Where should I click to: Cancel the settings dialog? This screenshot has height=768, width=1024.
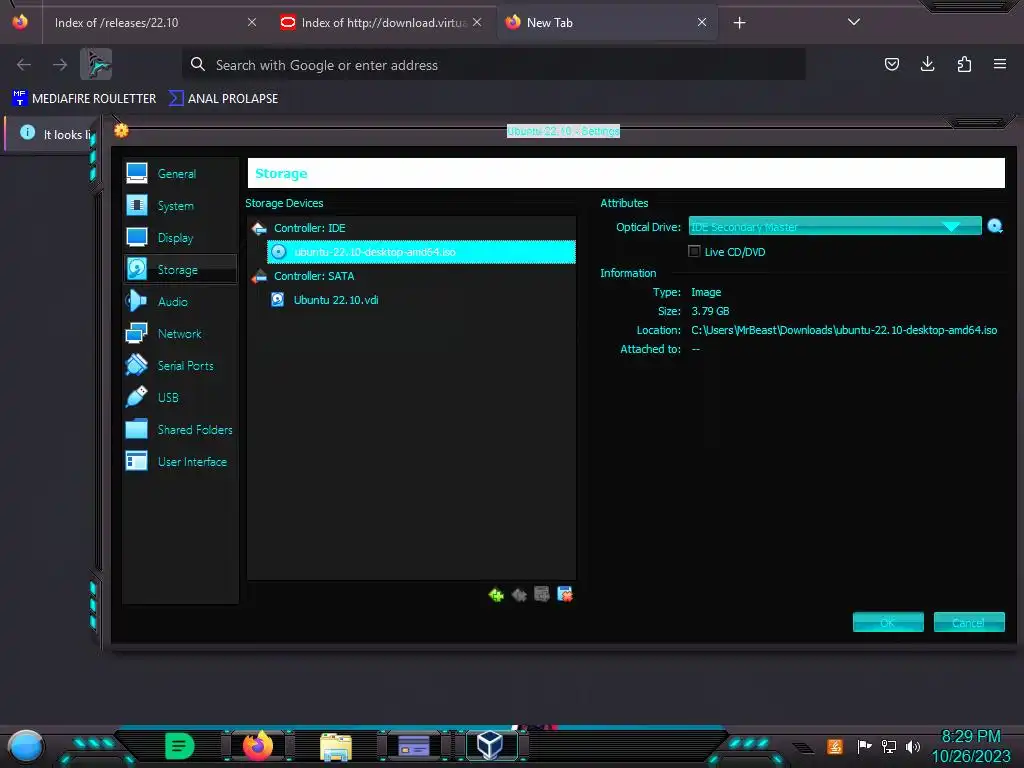[x=969, y=622]
